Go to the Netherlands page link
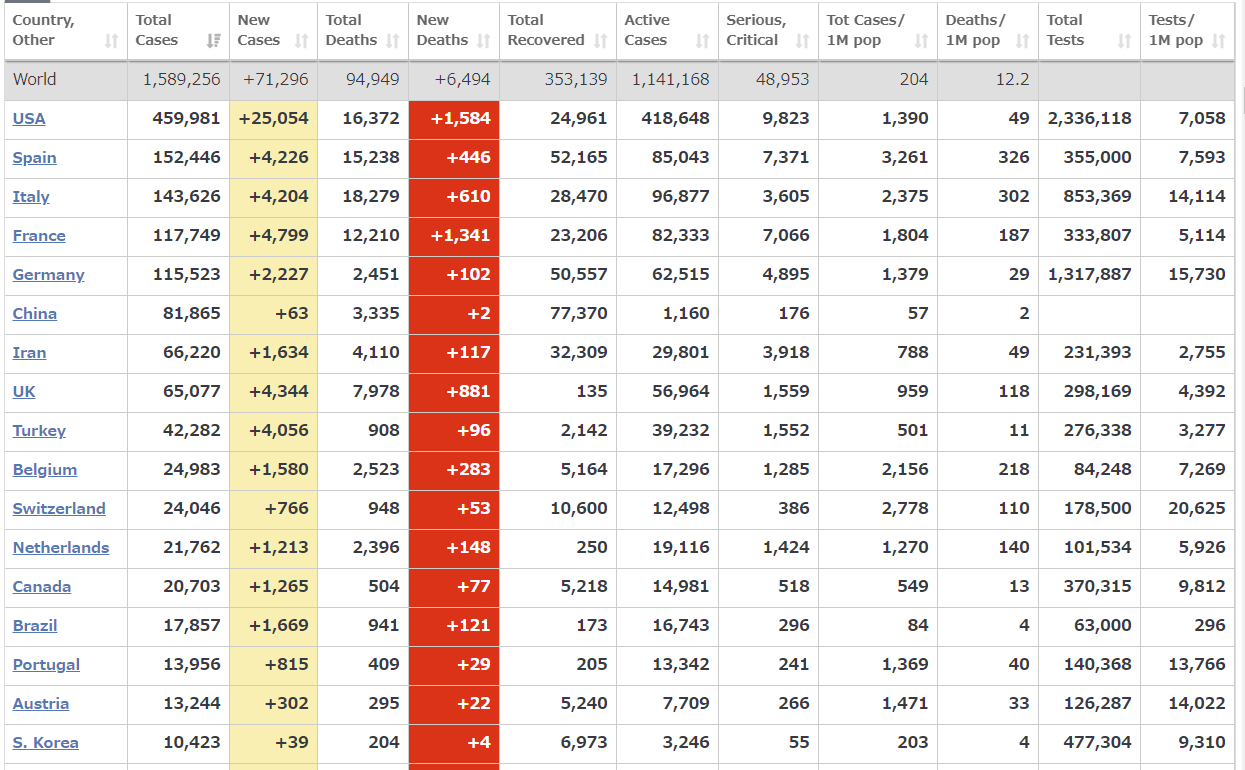 (x=61, y=547)
